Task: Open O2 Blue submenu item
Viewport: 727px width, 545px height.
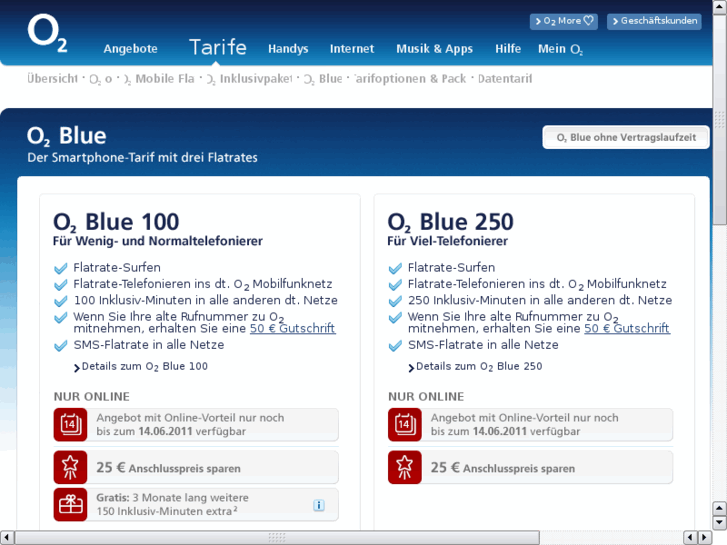Action: point(323,79)
